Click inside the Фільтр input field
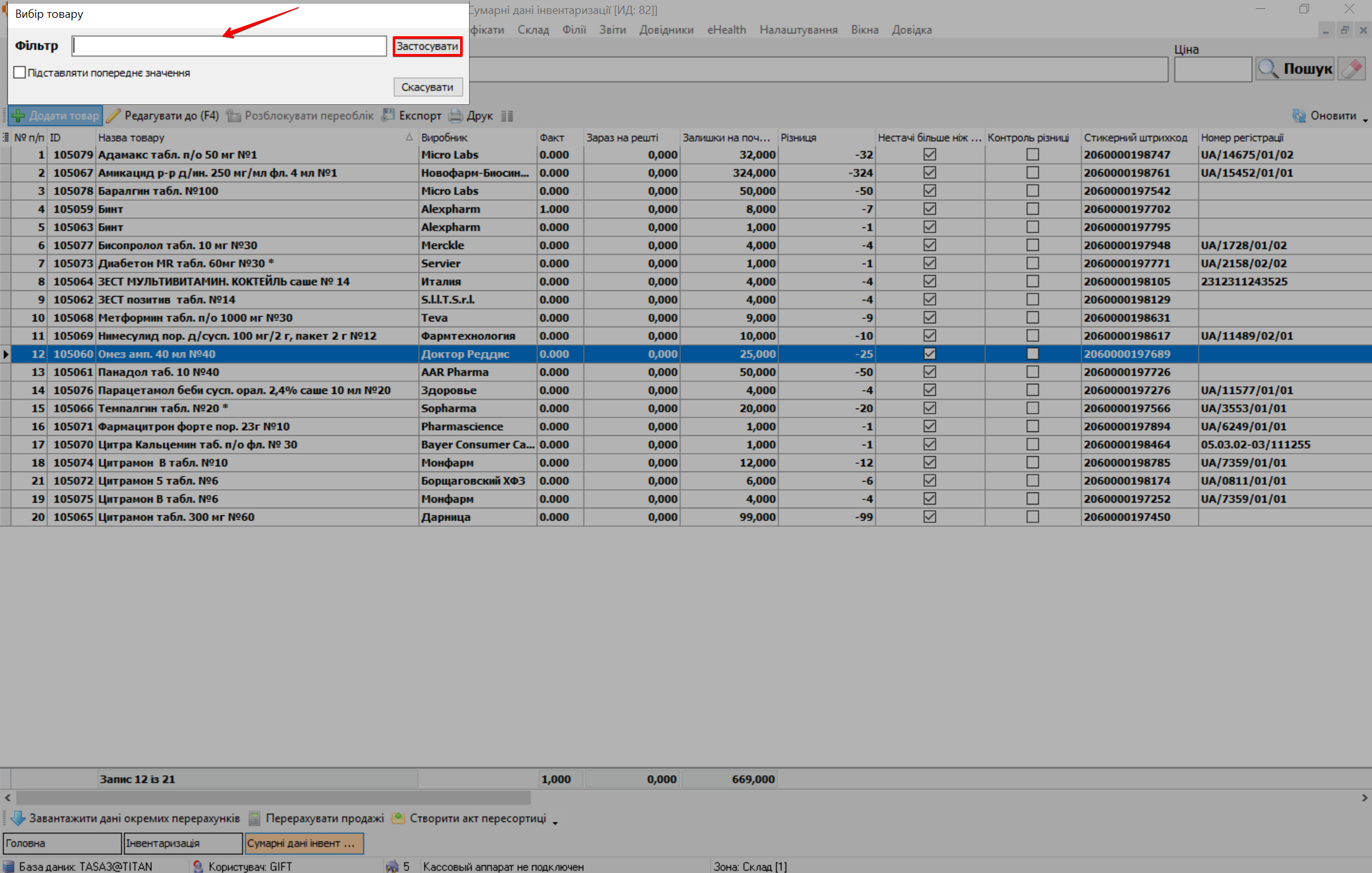Image resolution: width=1372 pixels, height=873 pixels. tap(229, 46)
